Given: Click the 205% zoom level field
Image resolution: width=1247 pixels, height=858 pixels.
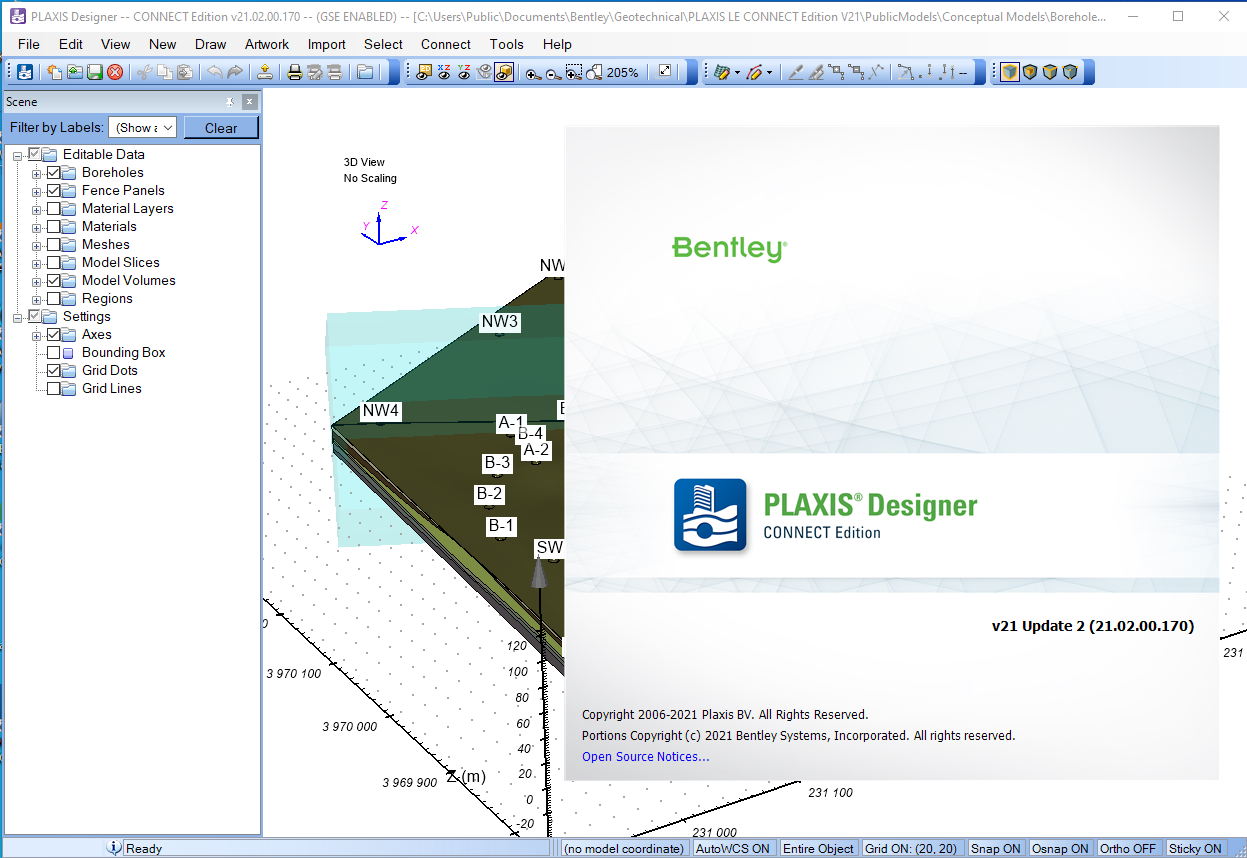Looking at the screenshot, I should [623, 72].
